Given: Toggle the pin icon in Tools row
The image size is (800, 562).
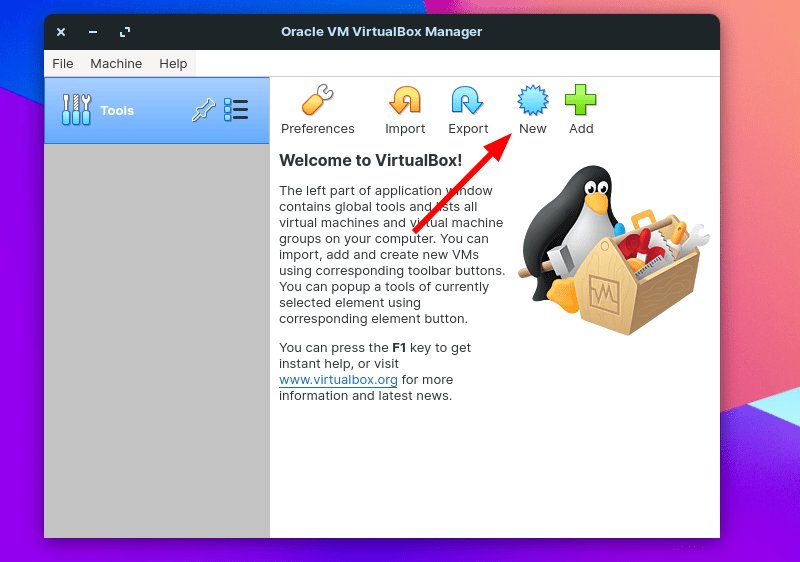Looking at the screenshot, I should pos(203,110).
